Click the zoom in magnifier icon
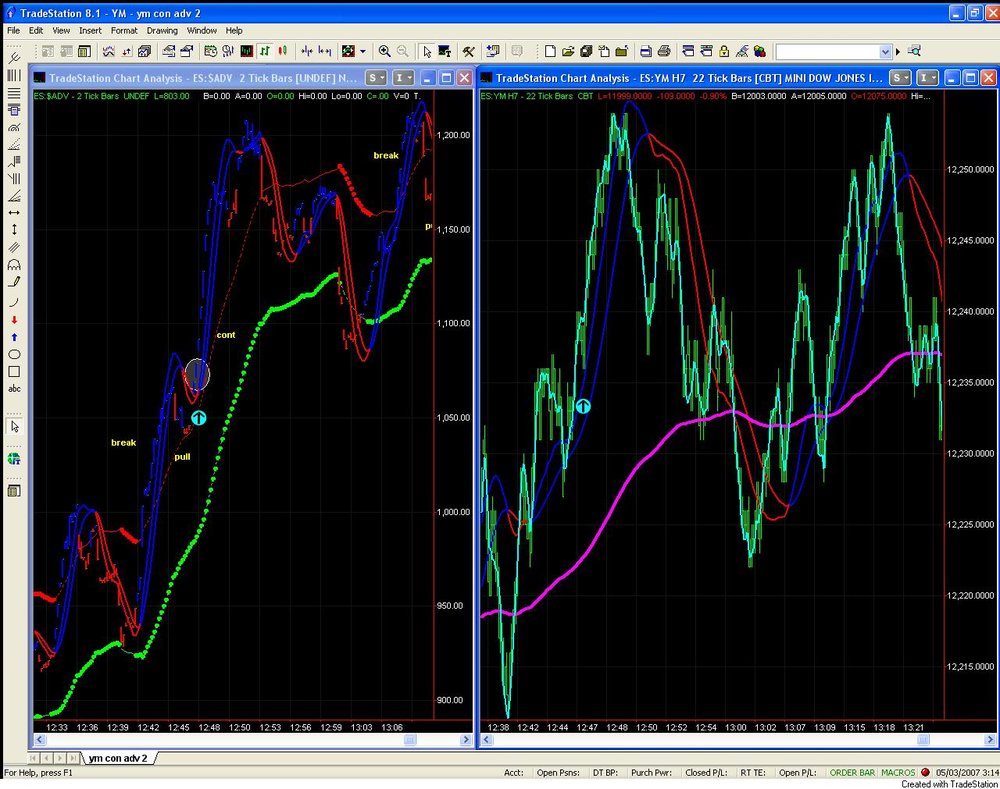This screenshot has width=1000, height=789. coord(384,51)
